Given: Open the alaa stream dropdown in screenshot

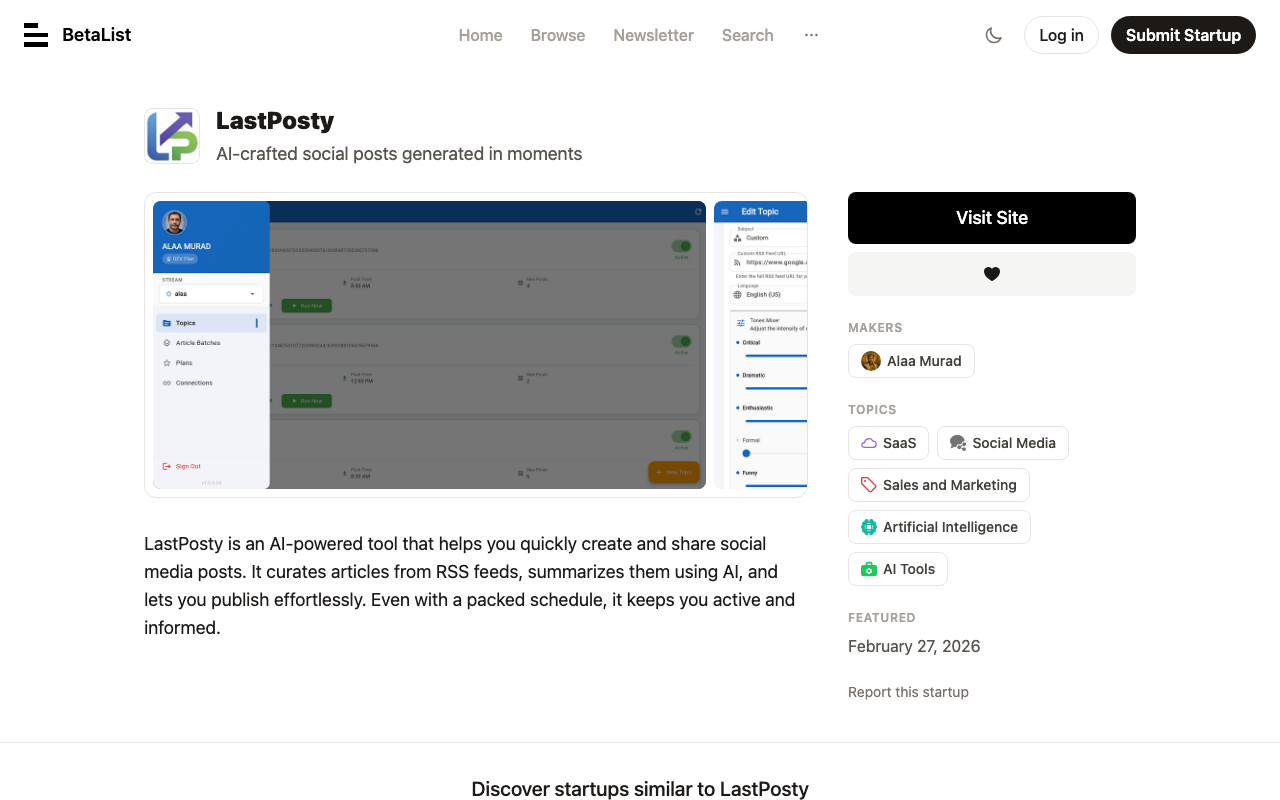Looking at the screenshot, I should point(211,294).
